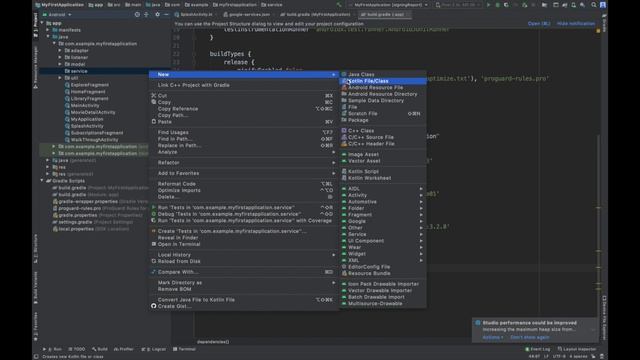Expand the Service submenu arrow
The width and height of the screenshot is (640, 360).
point(421,234)
